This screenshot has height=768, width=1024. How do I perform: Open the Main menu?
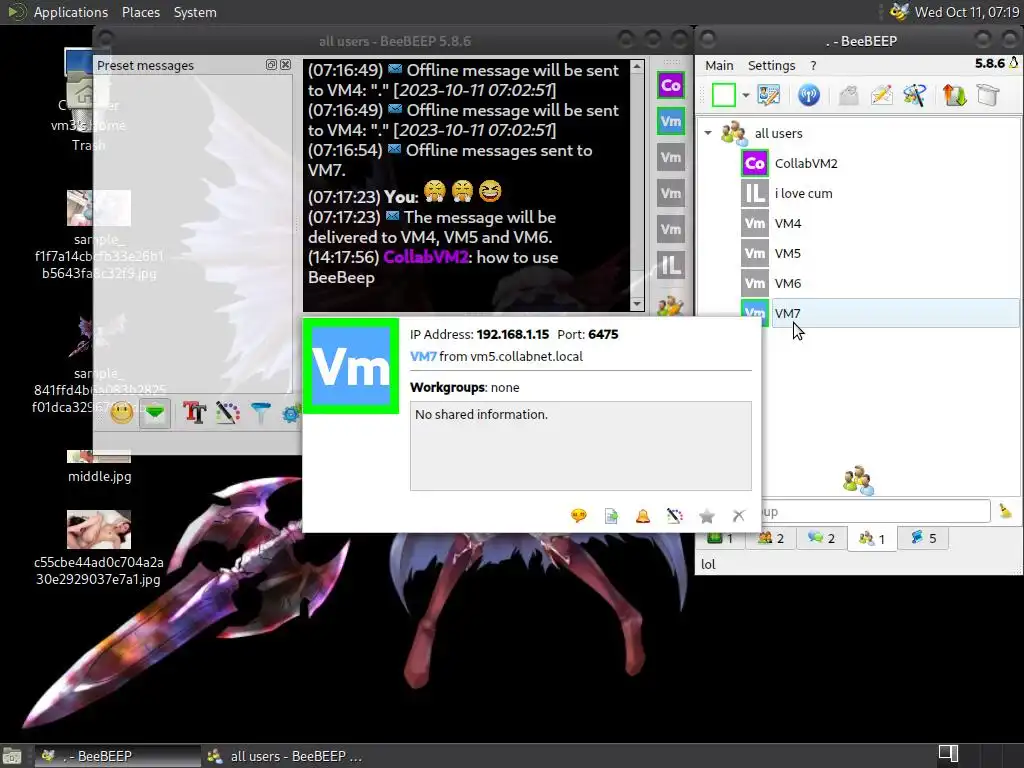tap(719, 65)
